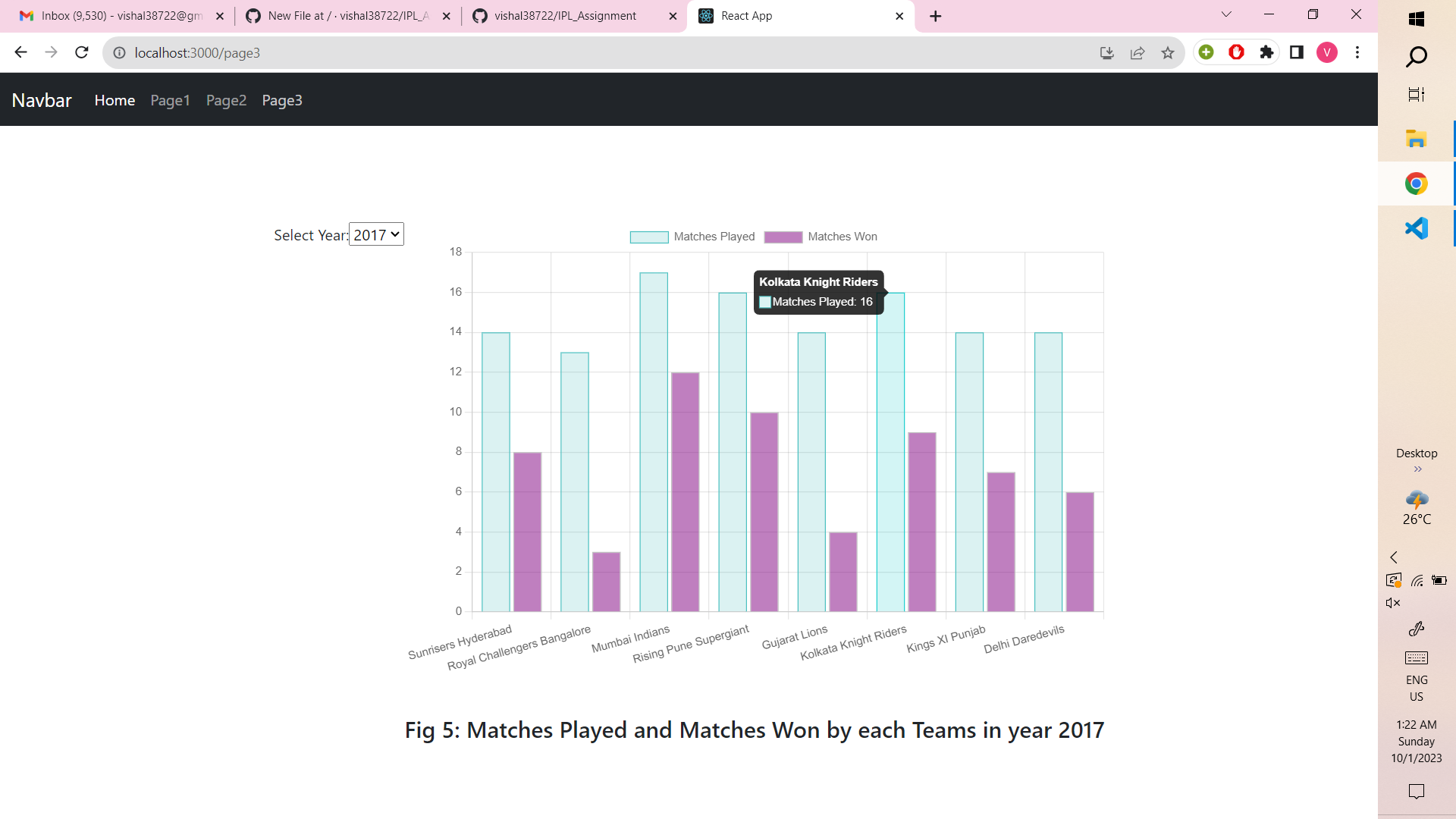Close the New File GitHub tab
Viewport: 1456px width, 819px height.
[x=446, y=16]
